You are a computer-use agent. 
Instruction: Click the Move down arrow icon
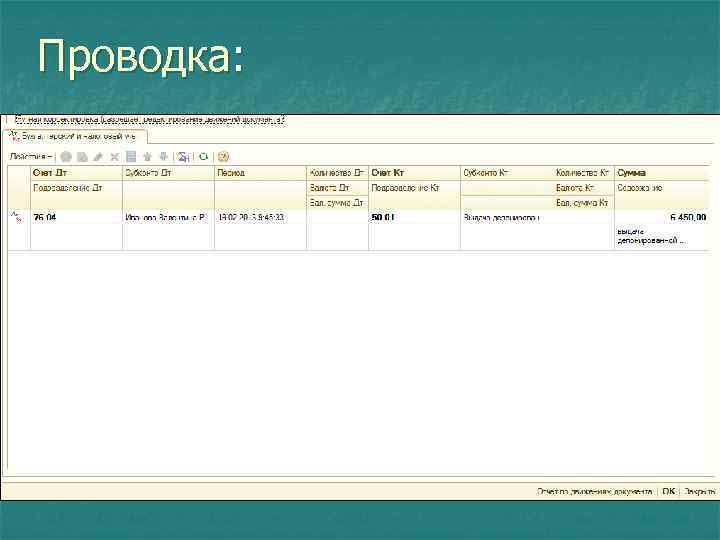(163, 157)
